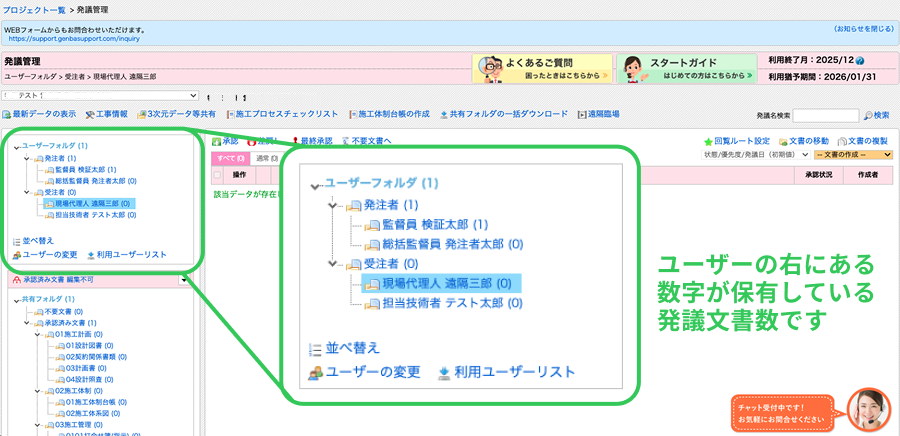
Task: Click the 回覧ルート設定 star icon
Action: (x=708, y=142)
